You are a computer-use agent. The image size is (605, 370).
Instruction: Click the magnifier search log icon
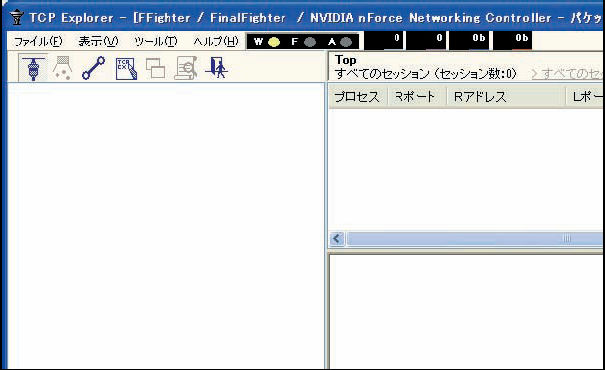pos(186,68)
